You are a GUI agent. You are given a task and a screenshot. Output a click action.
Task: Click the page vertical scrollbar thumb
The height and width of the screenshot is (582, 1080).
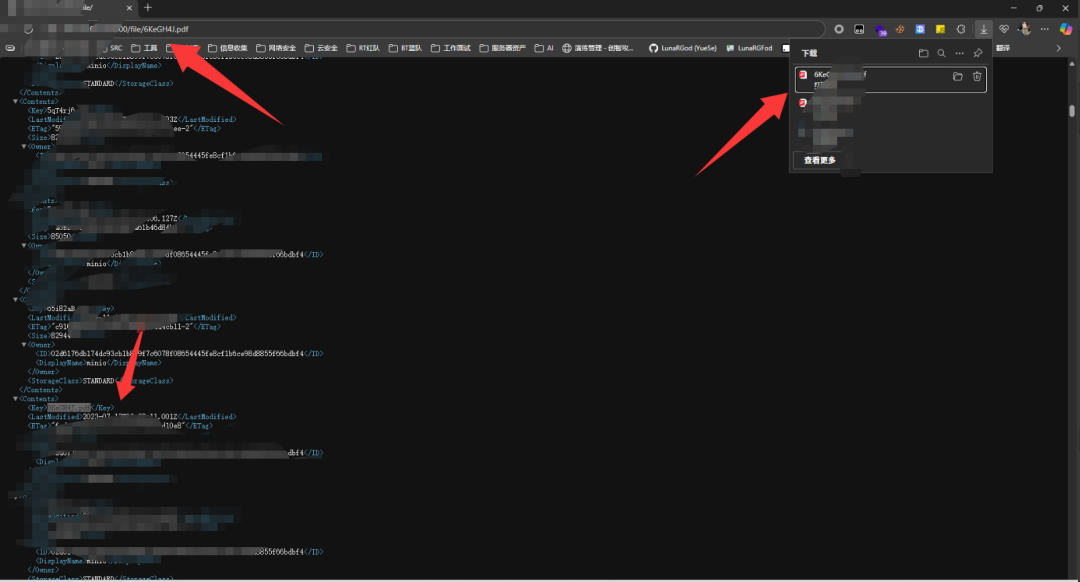click(x=1072, y=111)
